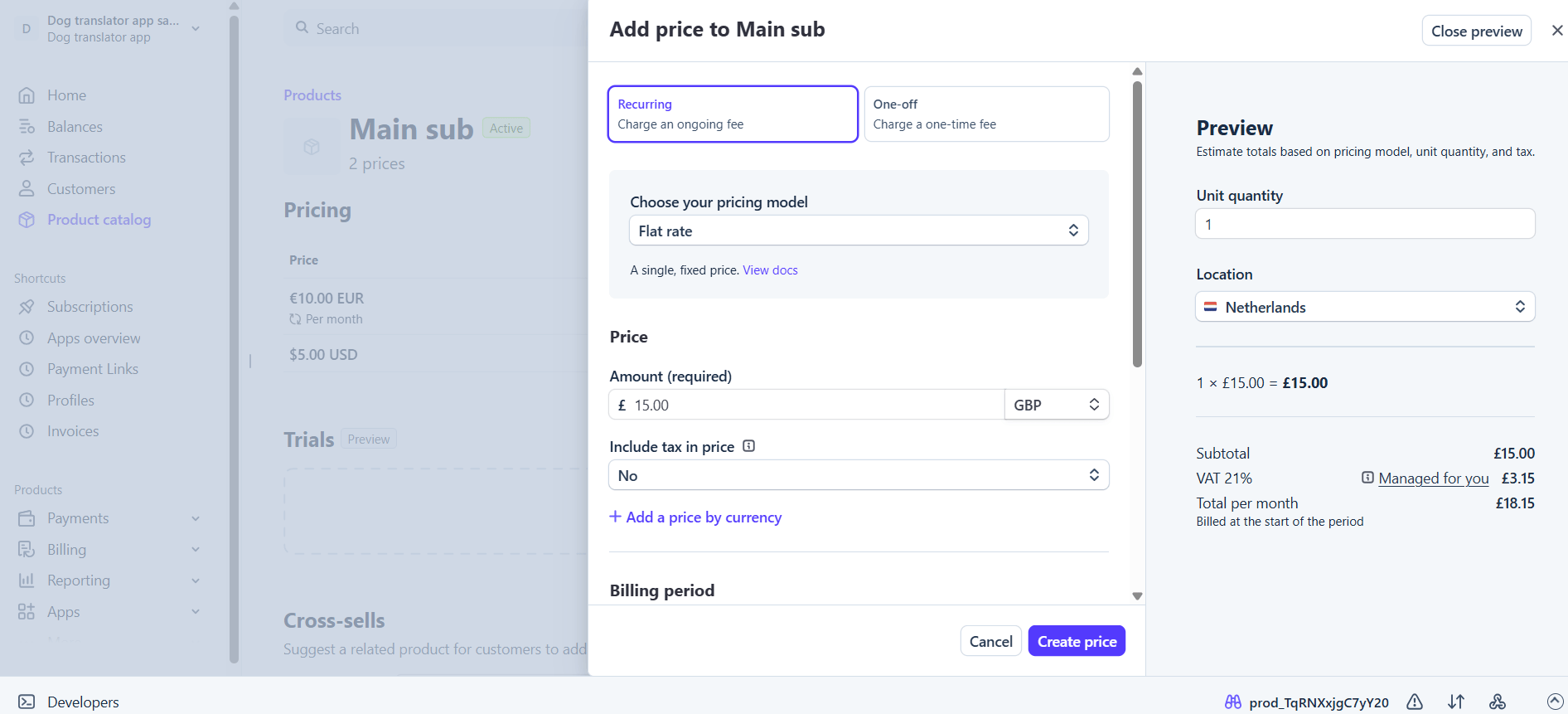The height and width of the screenshot is (714, 1568).
Task: Click the Customers person icon
Action: 27,189
